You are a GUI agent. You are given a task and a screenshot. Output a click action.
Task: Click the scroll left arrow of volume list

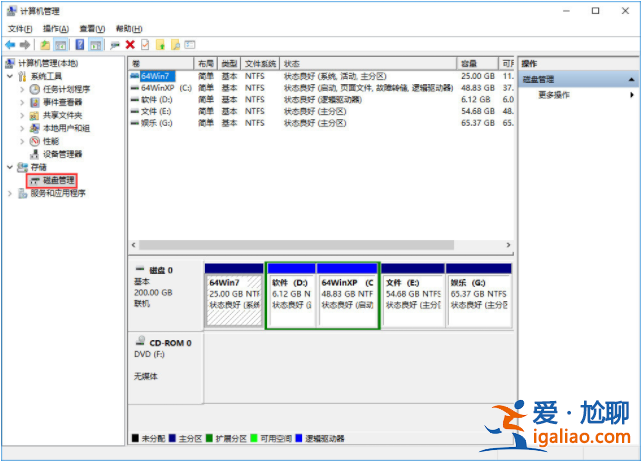(x=134, y=245)
